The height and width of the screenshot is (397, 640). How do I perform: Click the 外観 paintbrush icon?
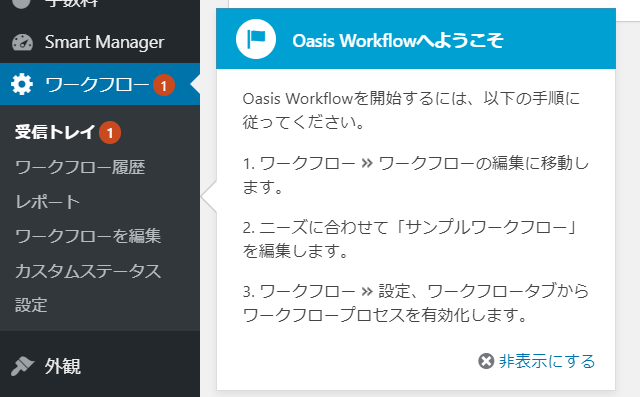(x=22, y=366)
